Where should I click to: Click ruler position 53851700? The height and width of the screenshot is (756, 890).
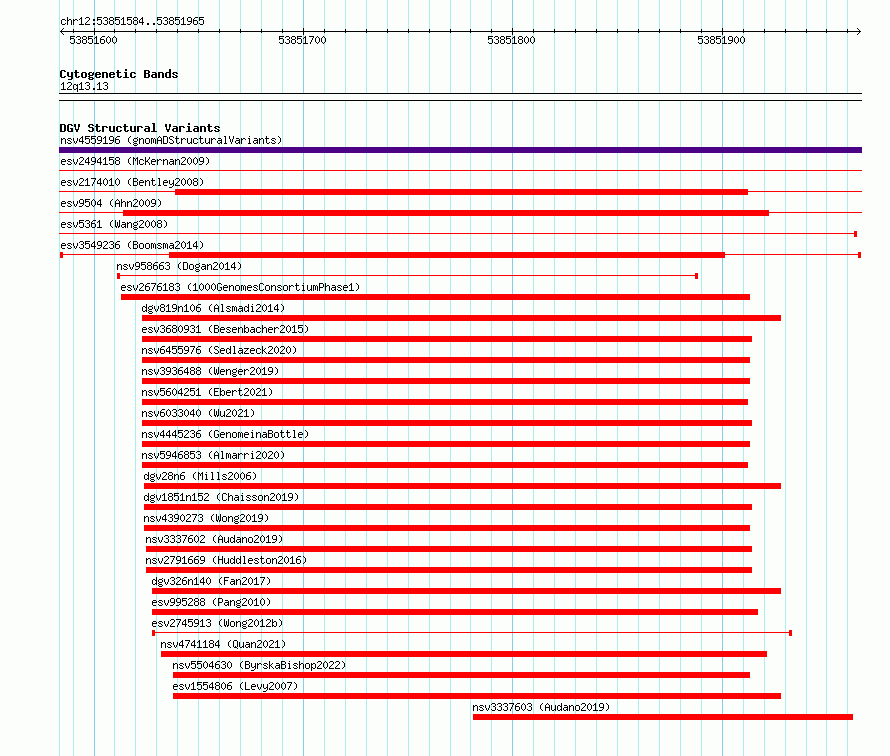tap(303, 40)
